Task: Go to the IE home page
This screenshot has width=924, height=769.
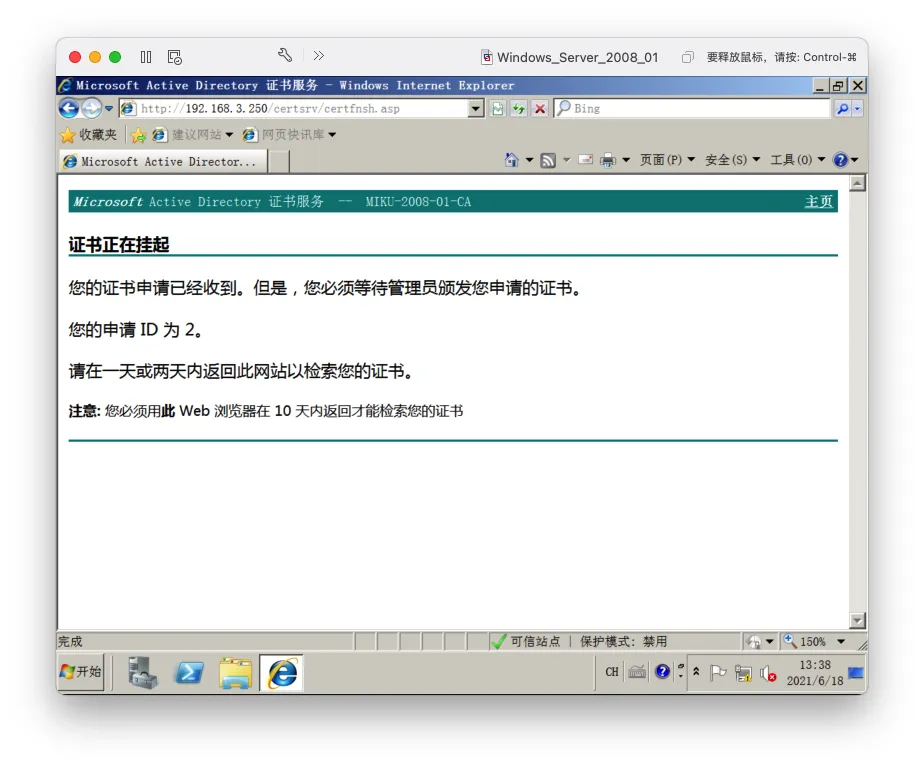Action: point(512,160)
